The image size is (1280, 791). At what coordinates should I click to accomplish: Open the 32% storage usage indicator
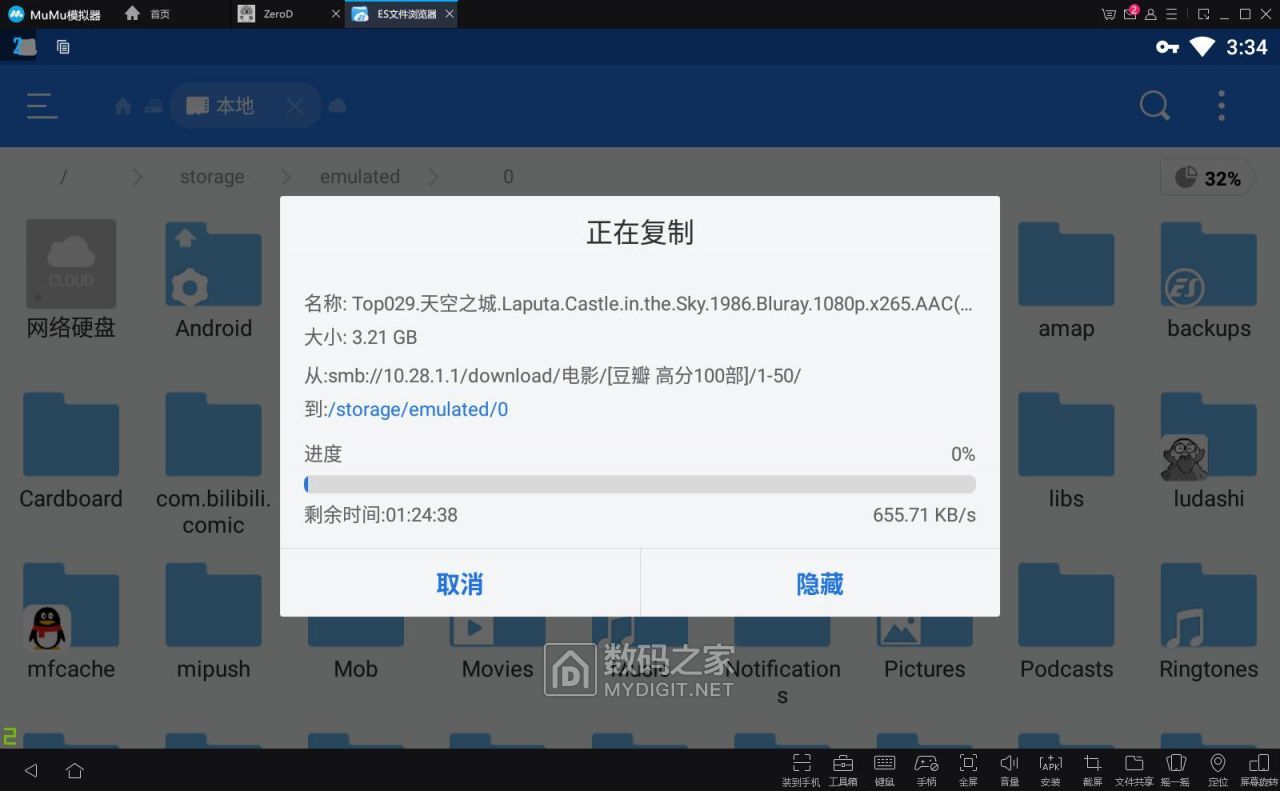click(x=1208, y=178)
